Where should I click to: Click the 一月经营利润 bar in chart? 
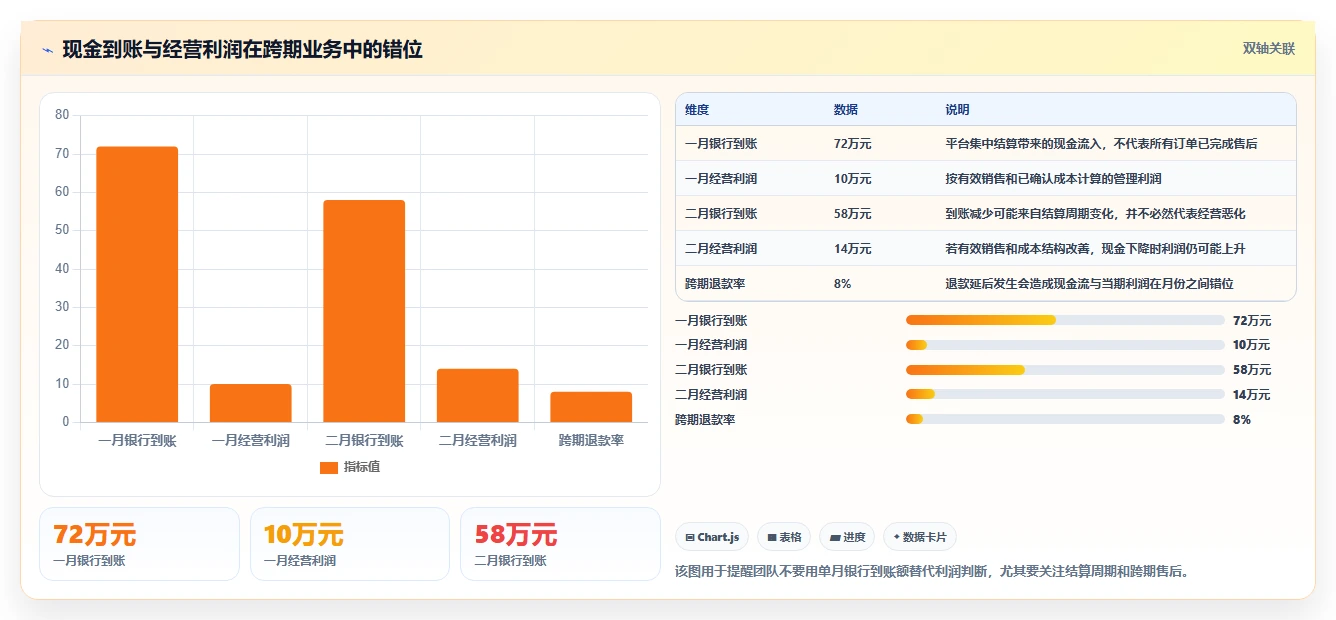tap(250, 403)
